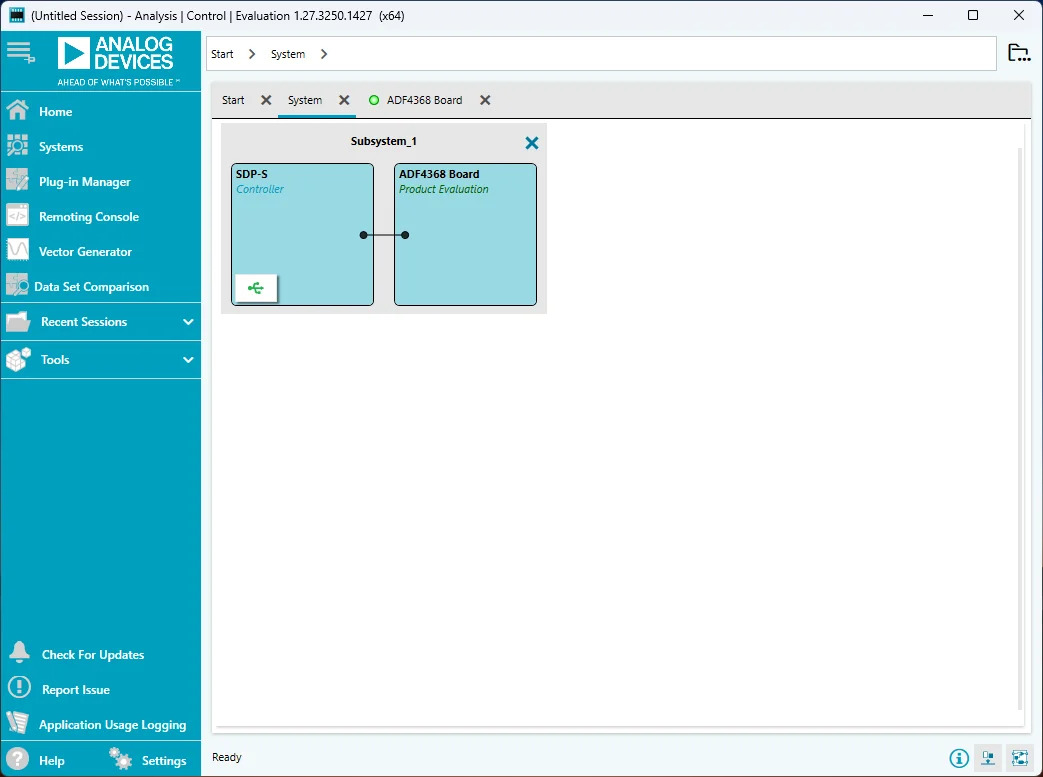Expand chevron after Start breadcrumb

tap(252, 54)
